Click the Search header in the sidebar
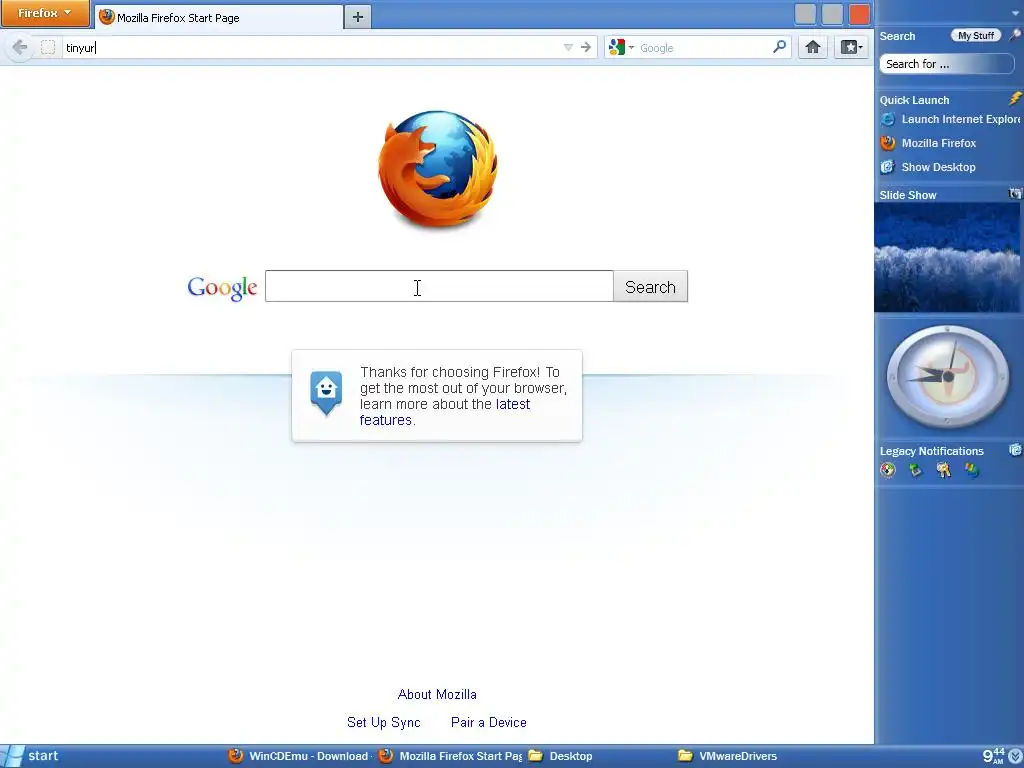This screenshot has height=768, width=1024. click(897, 36)
